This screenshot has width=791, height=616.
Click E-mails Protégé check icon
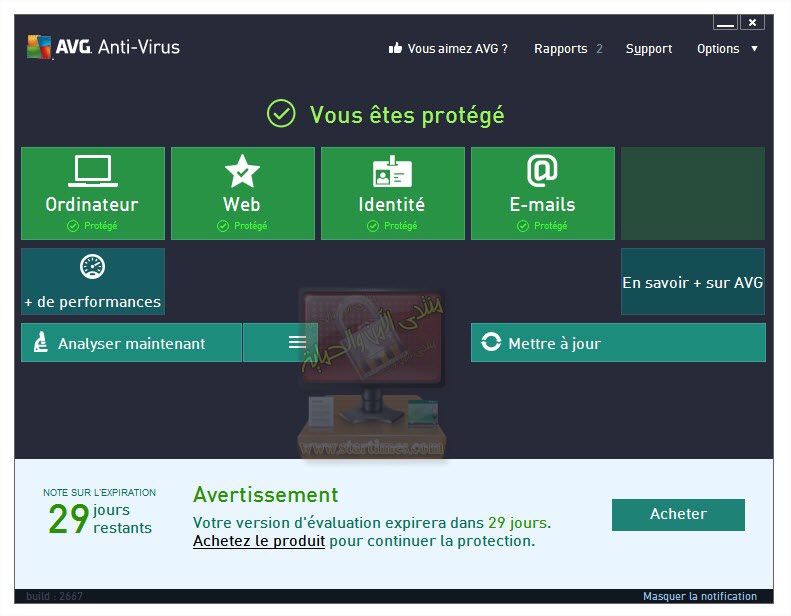pos(523,226)
